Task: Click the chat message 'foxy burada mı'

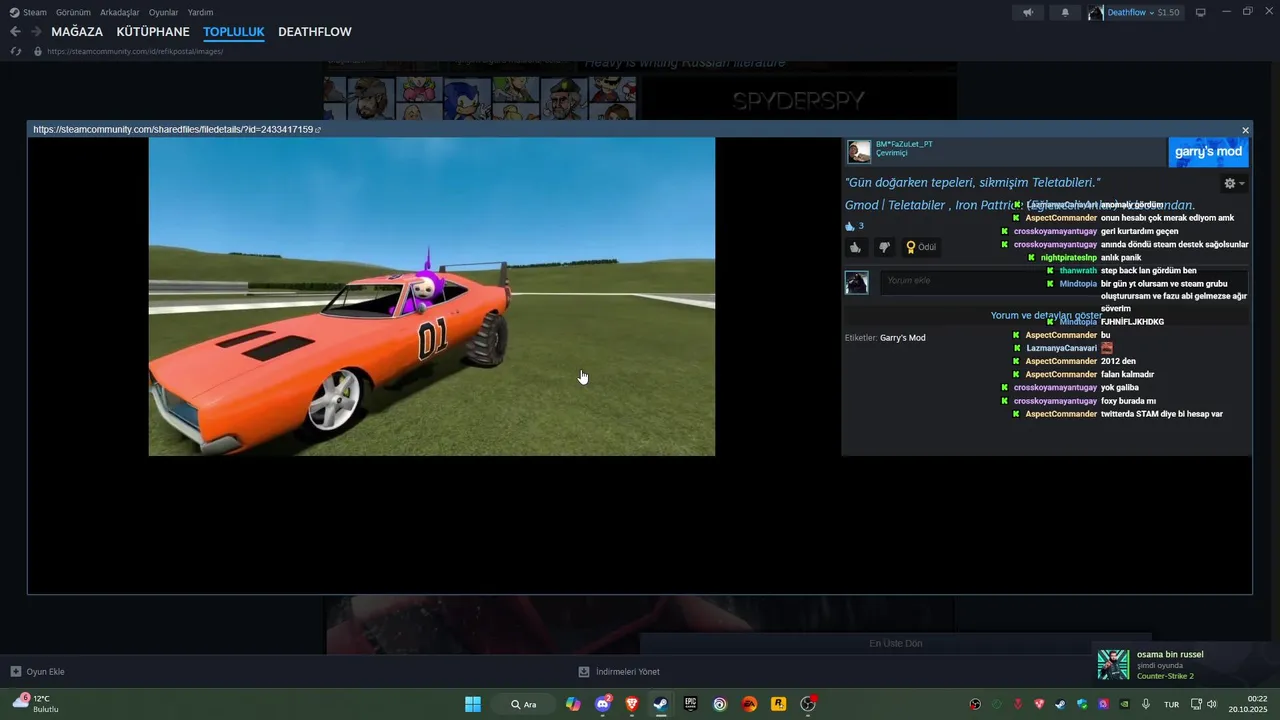Action: 1128,401
